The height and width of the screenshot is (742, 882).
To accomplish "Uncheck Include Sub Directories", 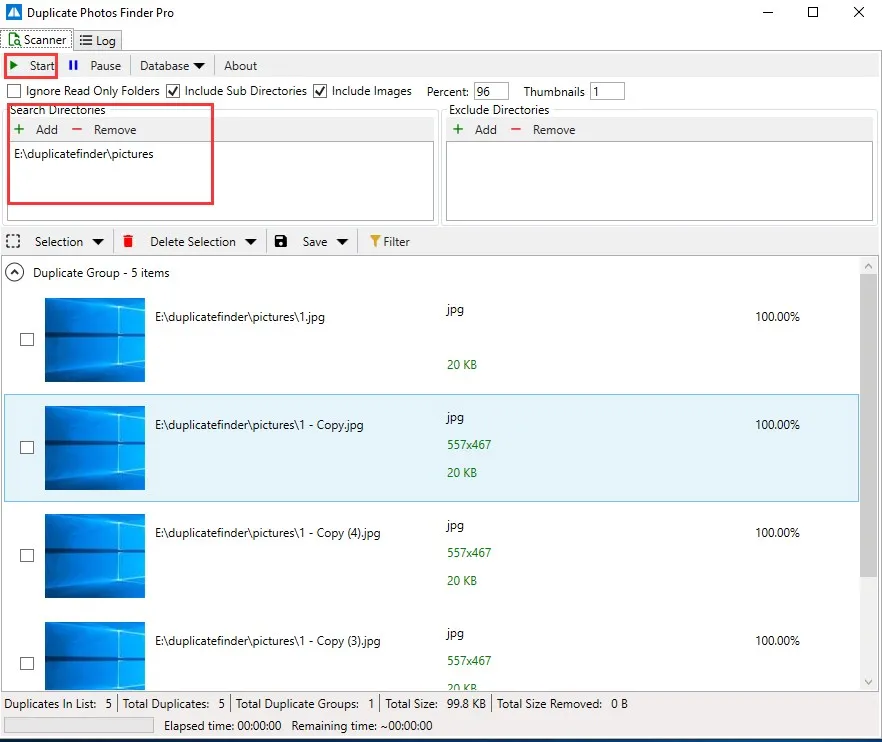I will [x=173, y=91].
